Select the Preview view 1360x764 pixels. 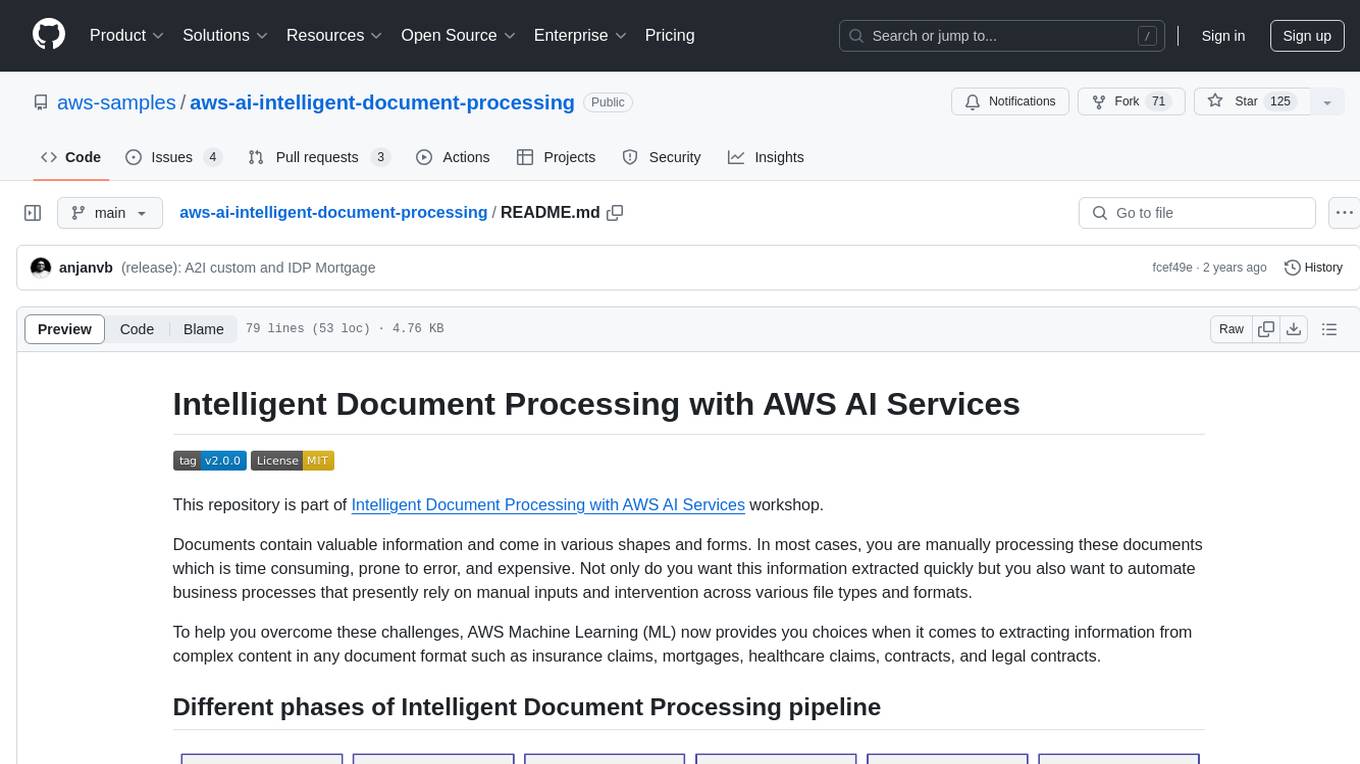[x=65, y=329]
